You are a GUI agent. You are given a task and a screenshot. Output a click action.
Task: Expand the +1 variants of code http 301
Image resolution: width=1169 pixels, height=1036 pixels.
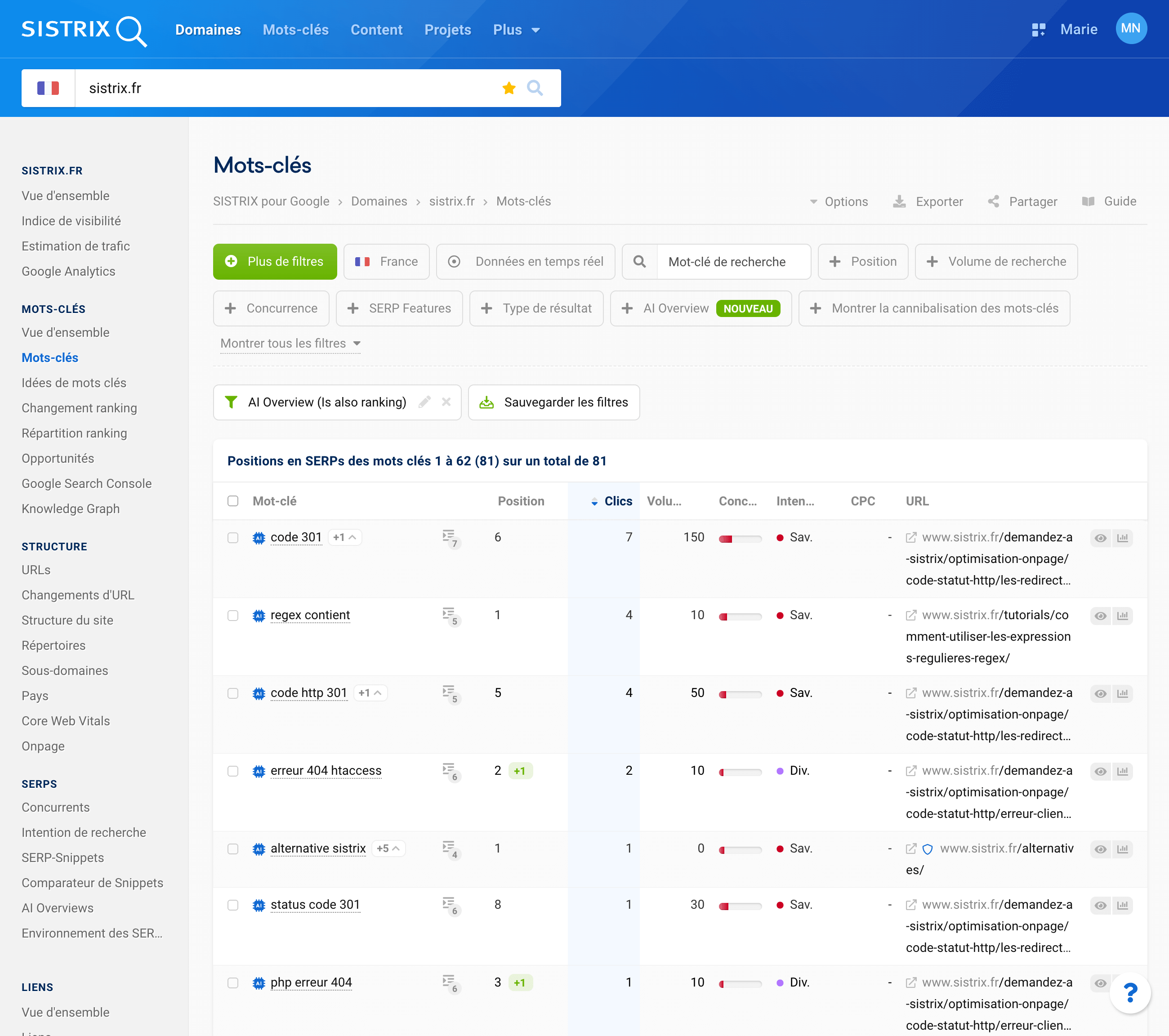(370, 693)
